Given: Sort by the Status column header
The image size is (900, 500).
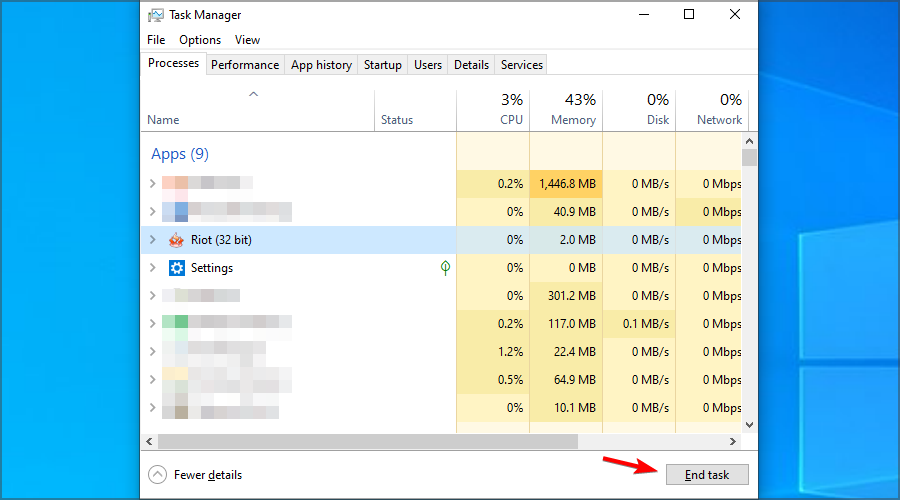Looking at the screenshot, I should [x=416, y=111].
